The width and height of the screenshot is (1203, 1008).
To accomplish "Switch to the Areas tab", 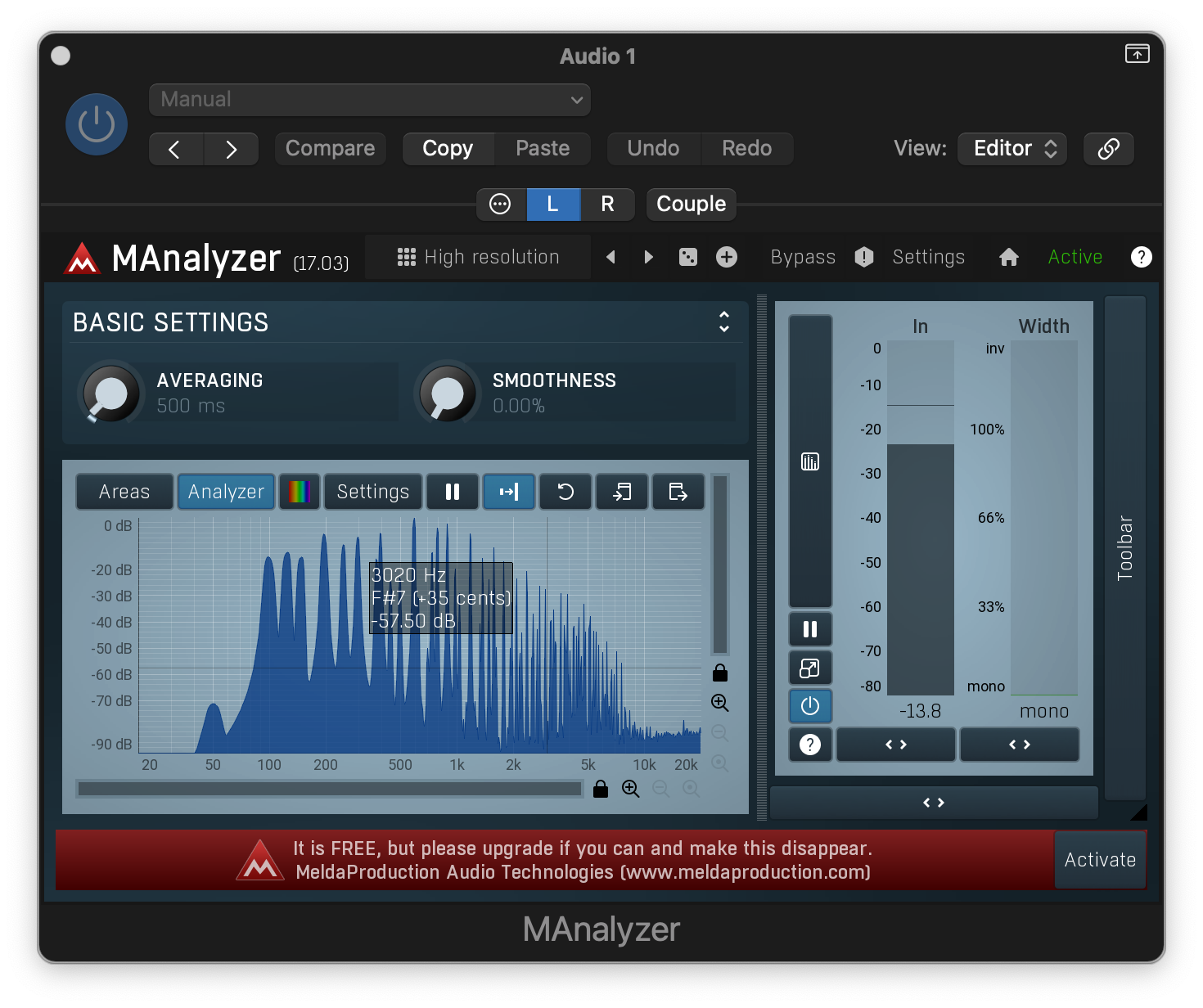I will click(x=124, y=492).
